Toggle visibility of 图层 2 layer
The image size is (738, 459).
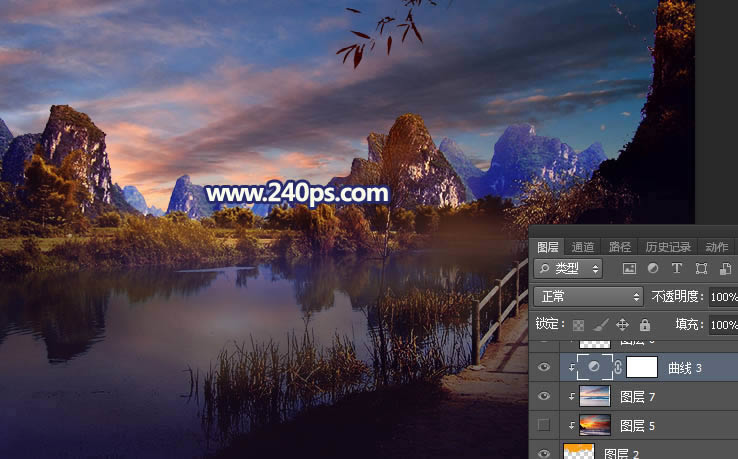click(x=544, y=453)
